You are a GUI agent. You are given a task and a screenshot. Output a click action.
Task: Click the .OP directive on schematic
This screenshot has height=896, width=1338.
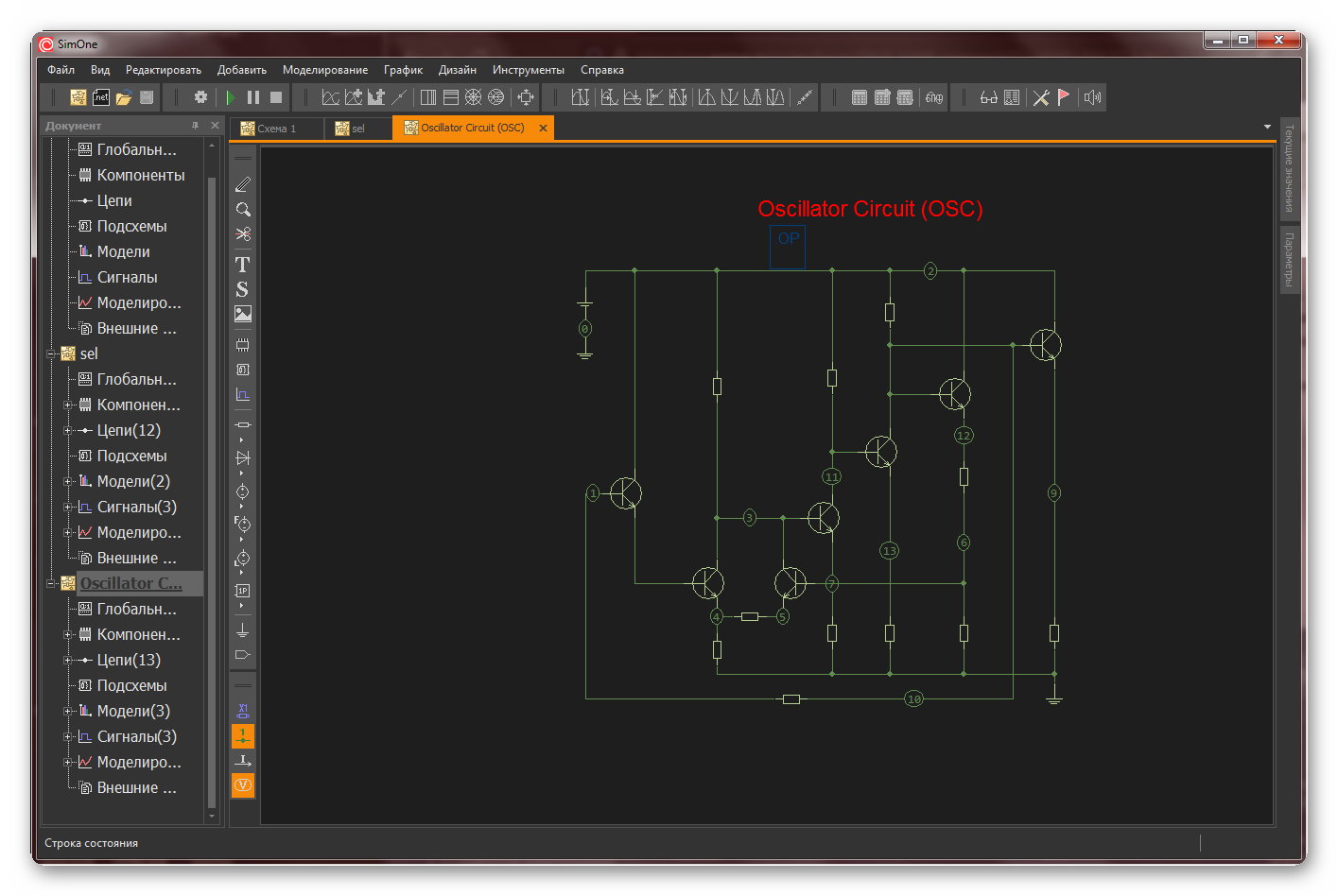coord(787,247)
